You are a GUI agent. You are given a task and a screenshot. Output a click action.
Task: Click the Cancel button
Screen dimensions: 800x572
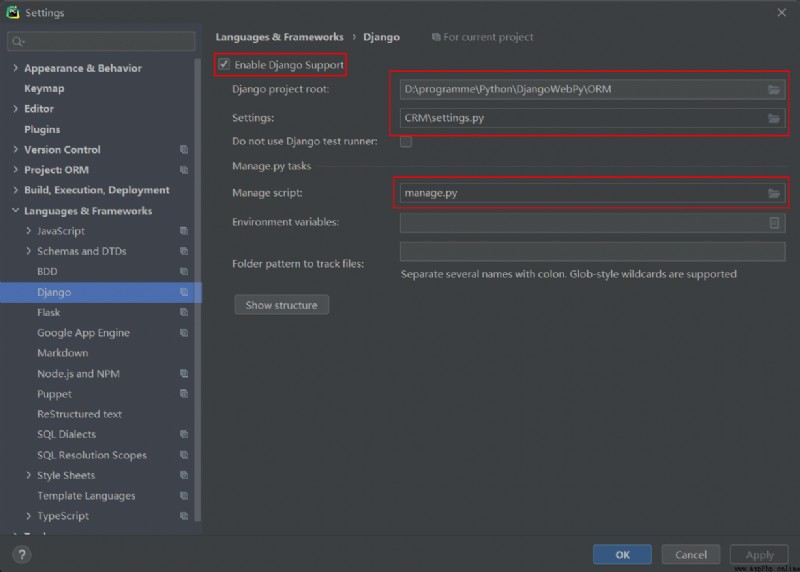(691, 555)
